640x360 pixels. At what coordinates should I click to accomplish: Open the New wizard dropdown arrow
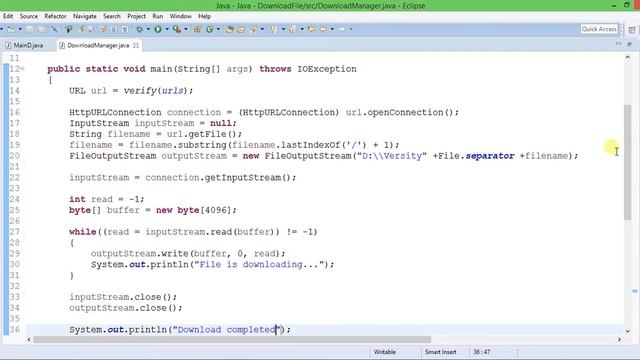pyautogui.click(x=20, y=29)
